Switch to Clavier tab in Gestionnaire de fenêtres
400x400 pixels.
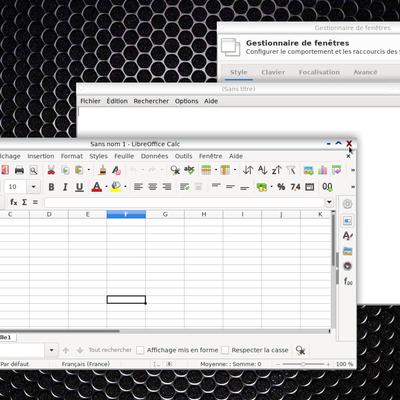[x=273, y=72]
